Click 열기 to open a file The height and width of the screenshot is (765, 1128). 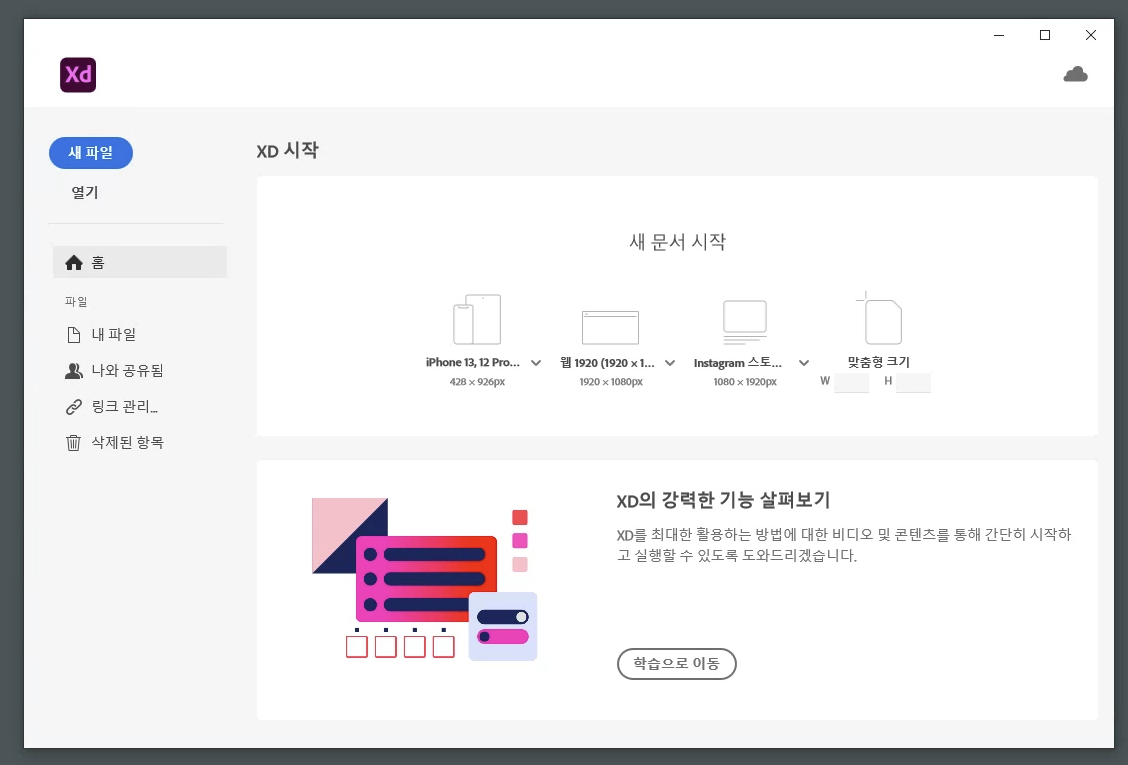click(x=85, y=192)
